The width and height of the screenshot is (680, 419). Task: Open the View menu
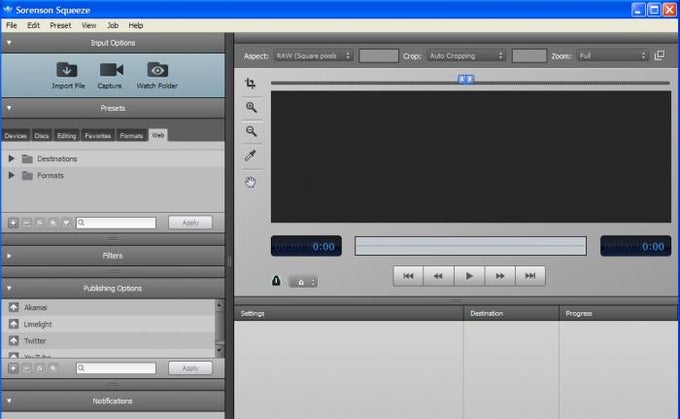tap(89, 25)
